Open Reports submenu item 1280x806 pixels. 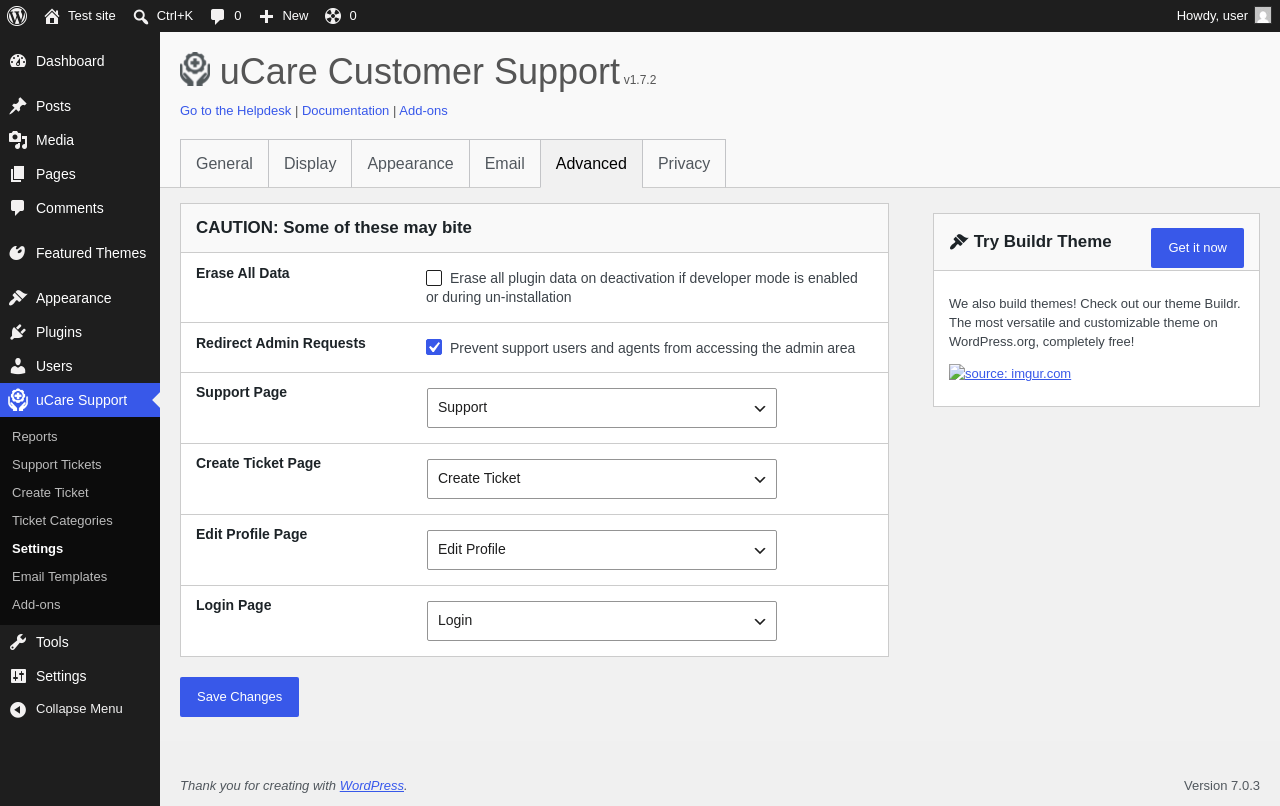coord(80,437)
